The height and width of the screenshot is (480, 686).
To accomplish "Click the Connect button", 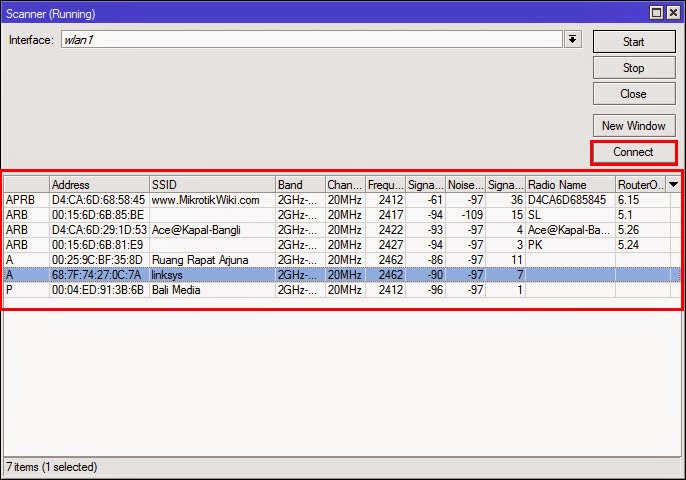I will (633, 152).
